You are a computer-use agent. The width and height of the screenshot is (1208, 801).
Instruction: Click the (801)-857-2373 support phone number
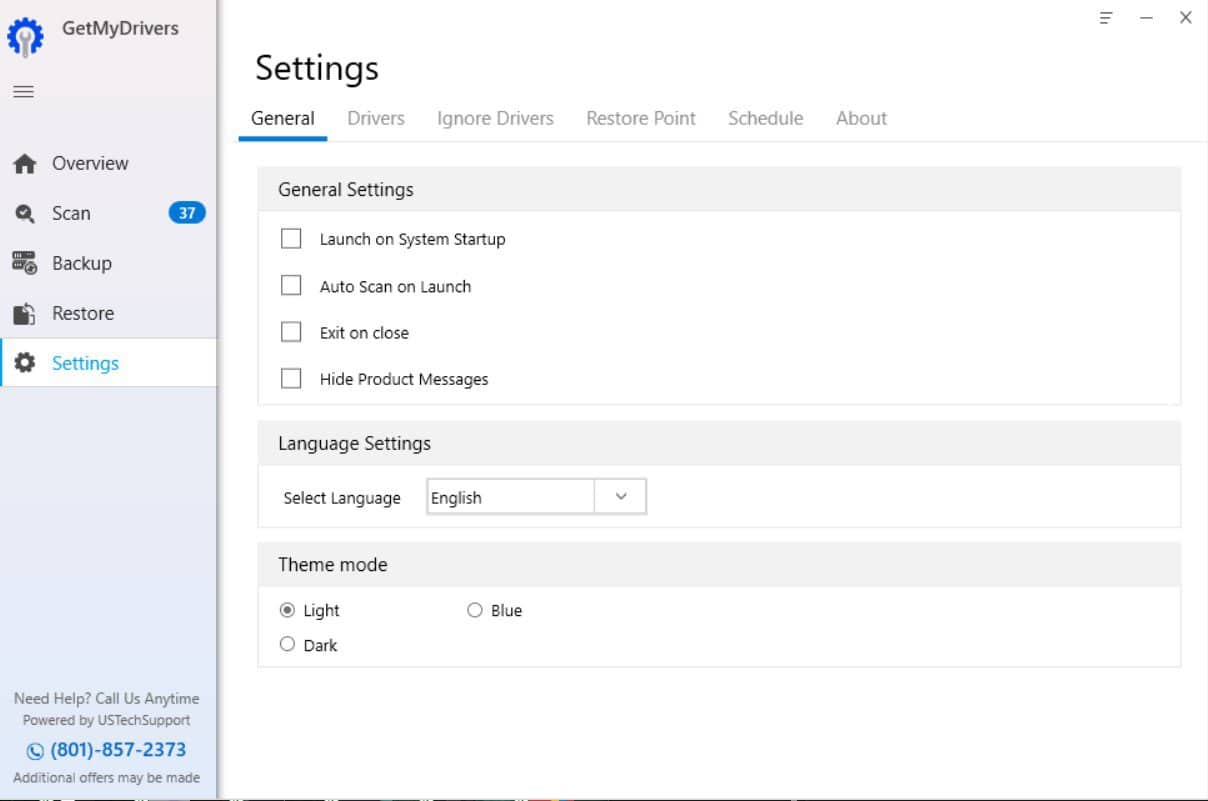pos(118,750)
